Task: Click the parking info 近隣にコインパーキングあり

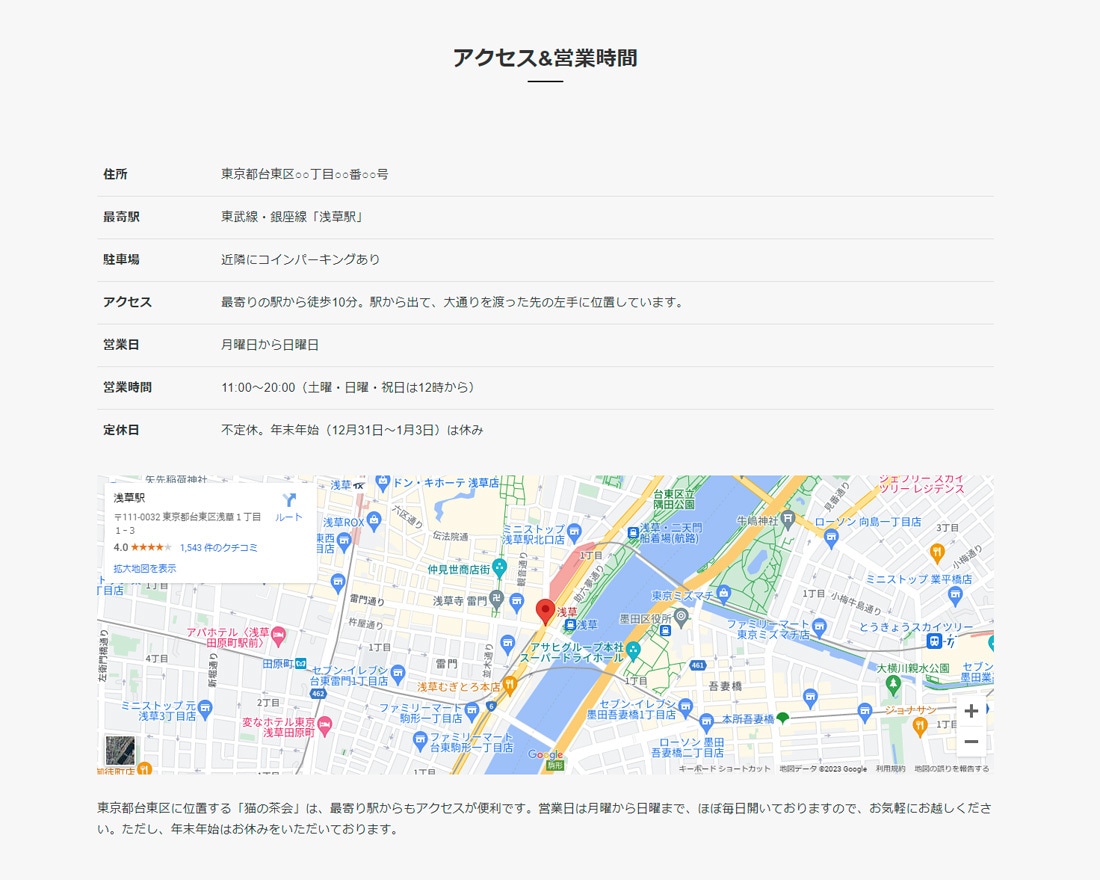Action: point(300,260)
